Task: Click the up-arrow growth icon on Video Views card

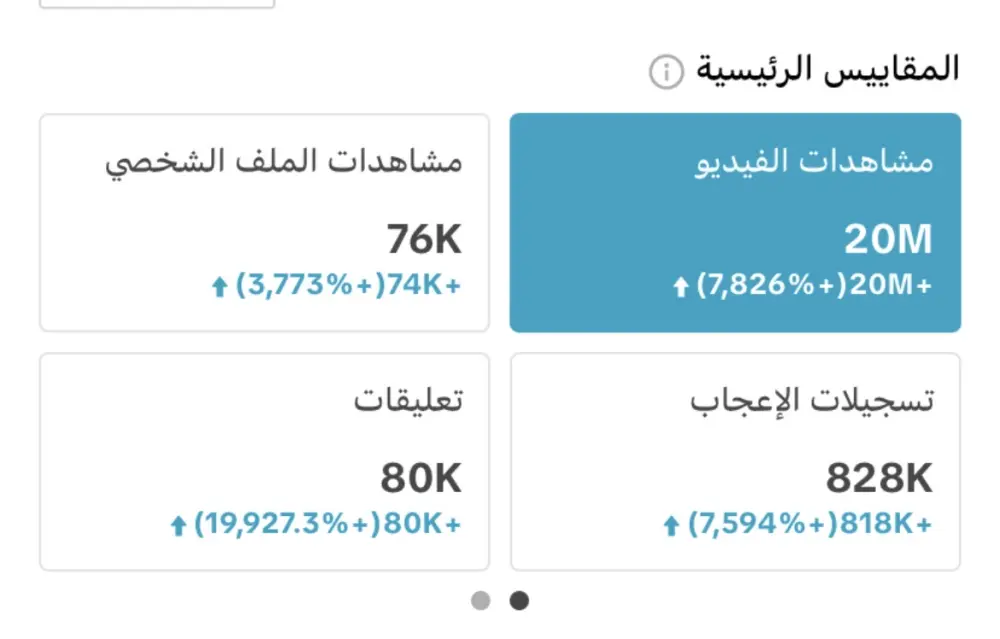Action: coord(679,283)
